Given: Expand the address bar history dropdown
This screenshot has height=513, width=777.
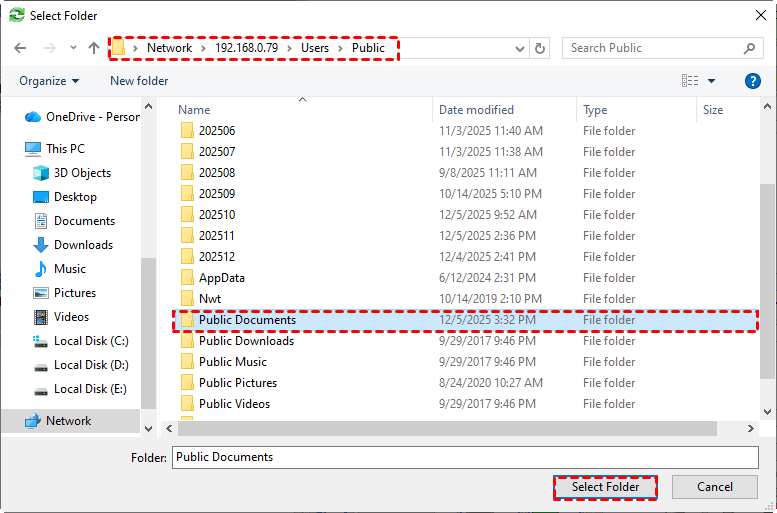Looking at the screenshot, I should 520,48.
